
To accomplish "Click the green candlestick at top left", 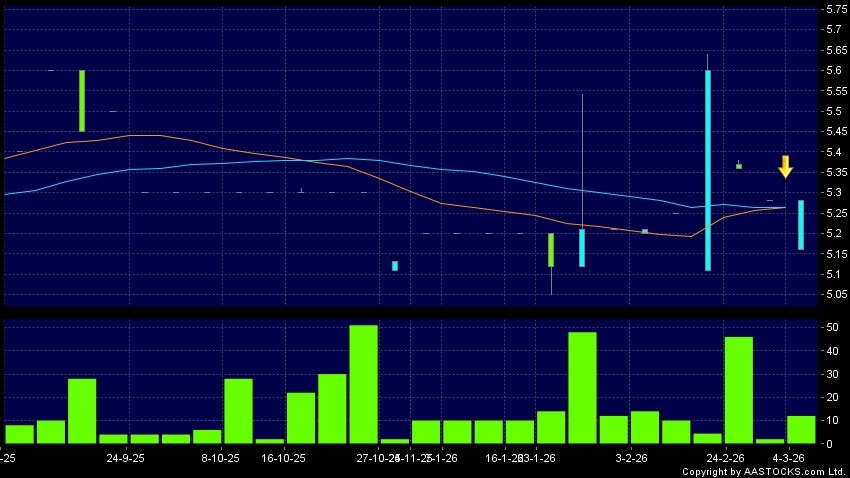I will coord(82,100).
